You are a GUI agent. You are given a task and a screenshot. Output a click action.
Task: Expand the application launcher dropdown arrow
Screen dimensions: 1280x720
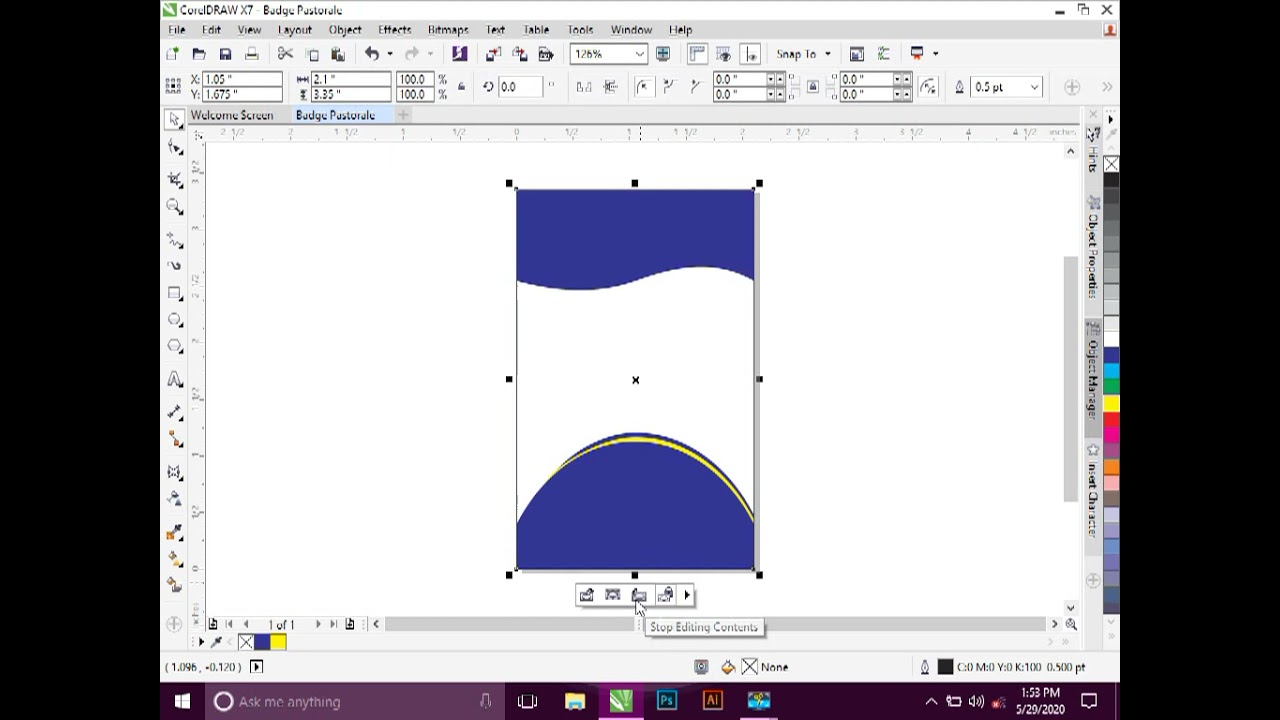pyautogui.click(x=935, y=54)
